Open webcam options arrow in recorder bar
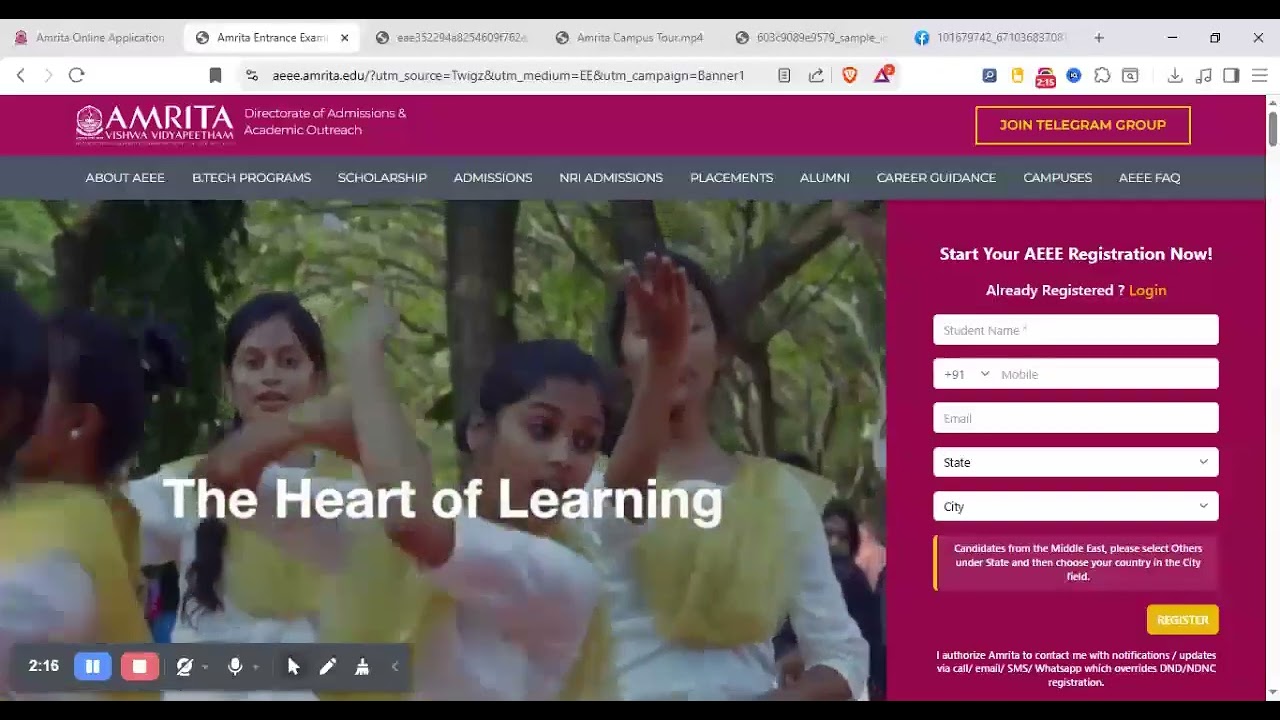Viewport: 1280px width, 720px height. click(x=205, y=667)
